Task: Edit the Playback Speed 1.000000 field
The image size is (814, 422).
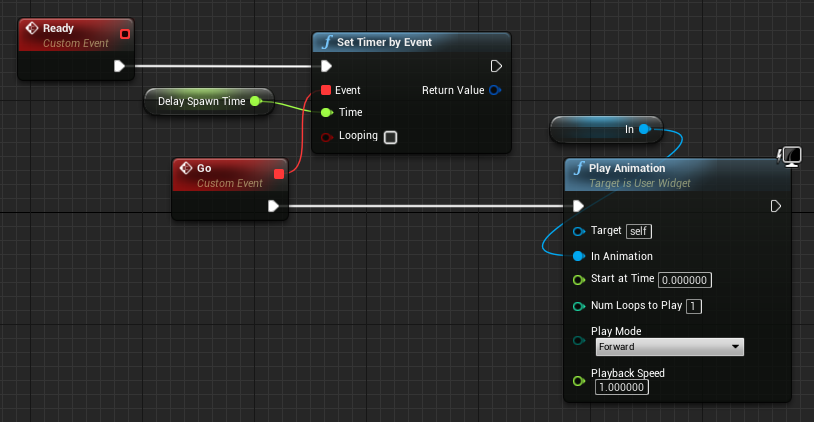Action: [x=621, y=387]
